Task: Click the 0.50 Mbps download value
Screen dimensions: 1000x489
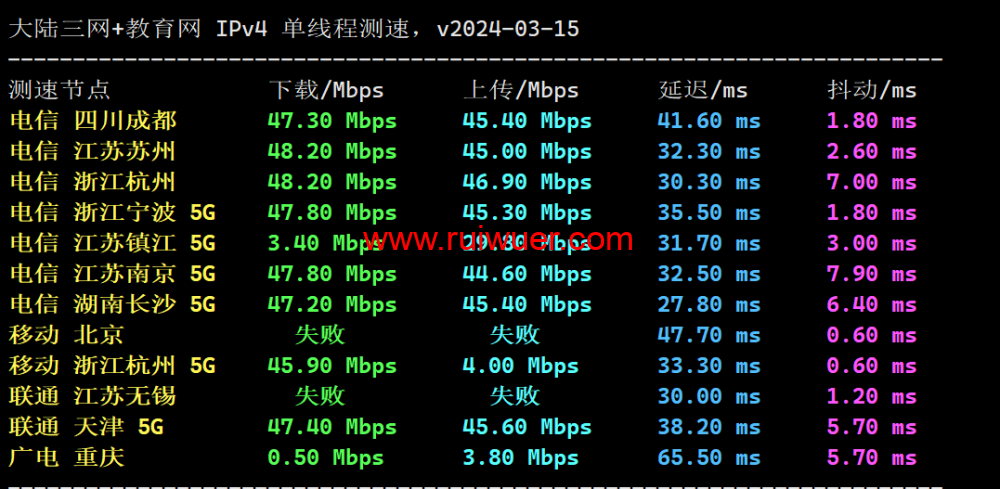Action: (x=326, y=458)
